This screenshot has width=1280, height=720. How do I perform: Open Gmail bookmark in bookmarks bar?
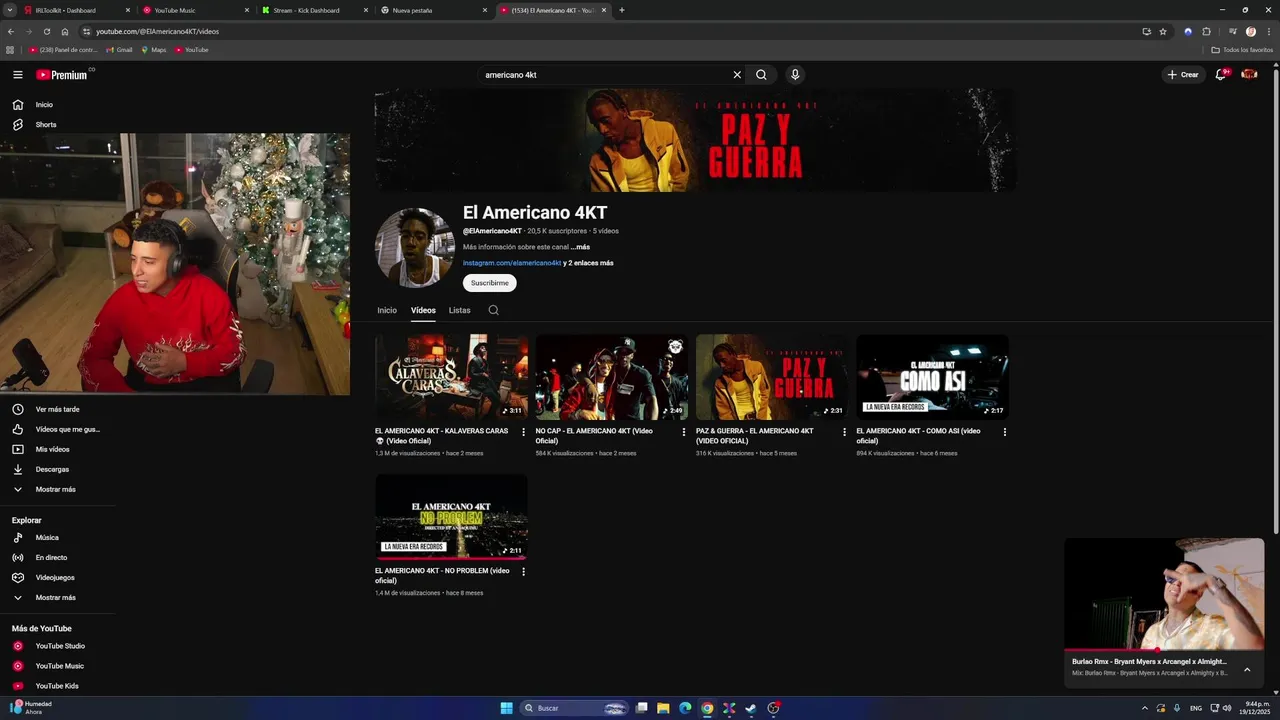tap(119, 50)
